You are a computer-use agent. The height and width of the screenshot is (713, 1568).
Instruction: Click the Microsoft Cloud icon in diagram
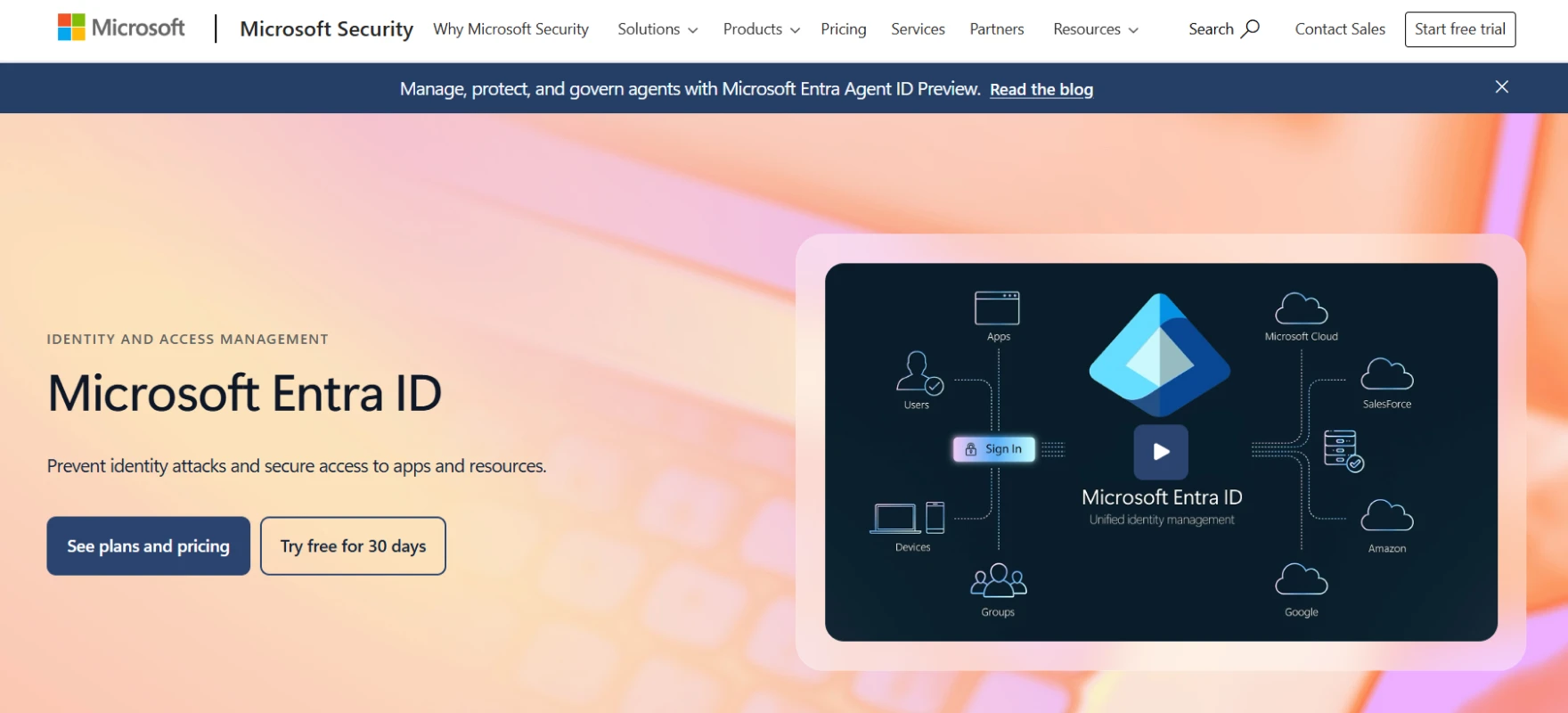click(x=1302, y=308)
